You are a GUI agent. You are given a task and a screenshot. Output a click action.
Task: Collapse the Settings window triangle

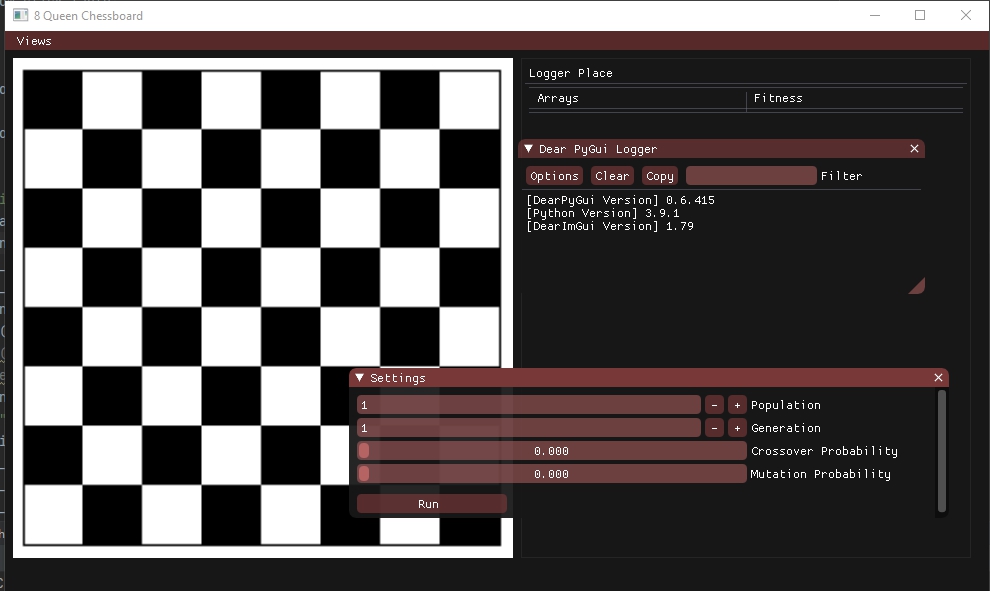[359, 378]
